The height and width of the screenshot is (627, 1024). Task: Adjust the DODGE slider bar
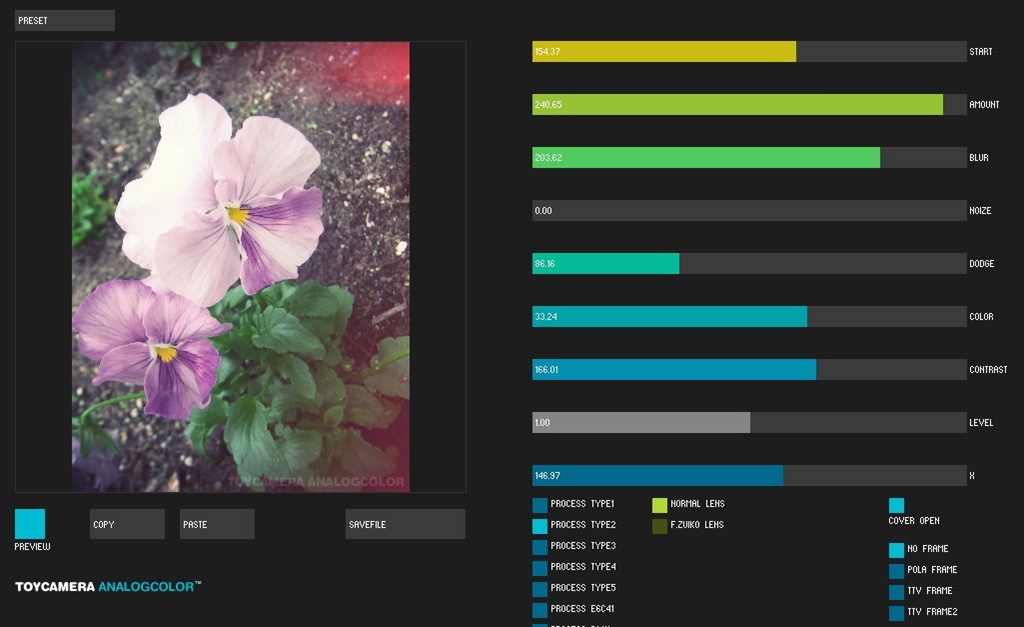(x=749, y=263)
